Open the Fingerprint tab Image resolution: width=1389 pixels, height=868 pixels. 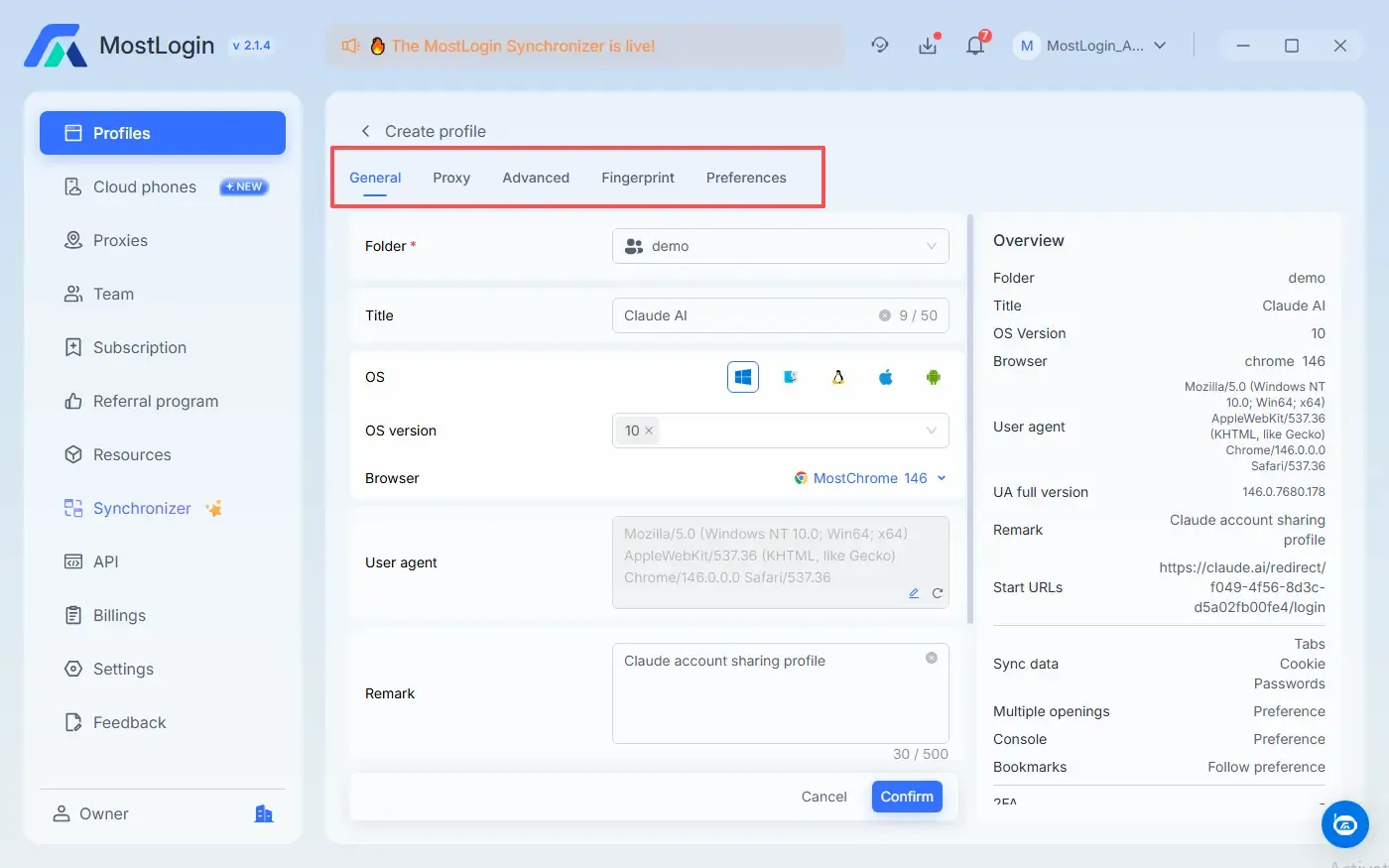coord(638,178)
